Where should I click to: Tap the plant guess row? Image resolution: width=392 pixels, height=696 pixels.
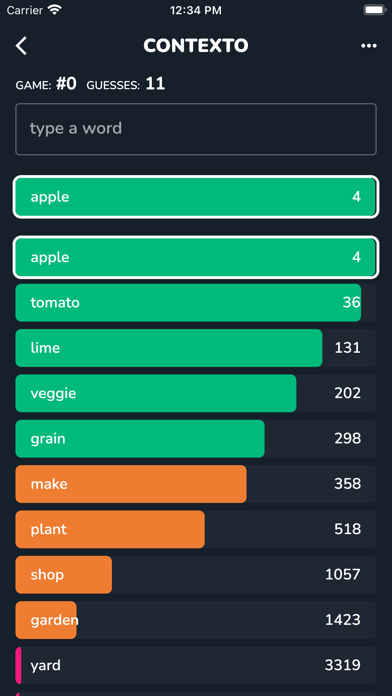coord(196,529)
